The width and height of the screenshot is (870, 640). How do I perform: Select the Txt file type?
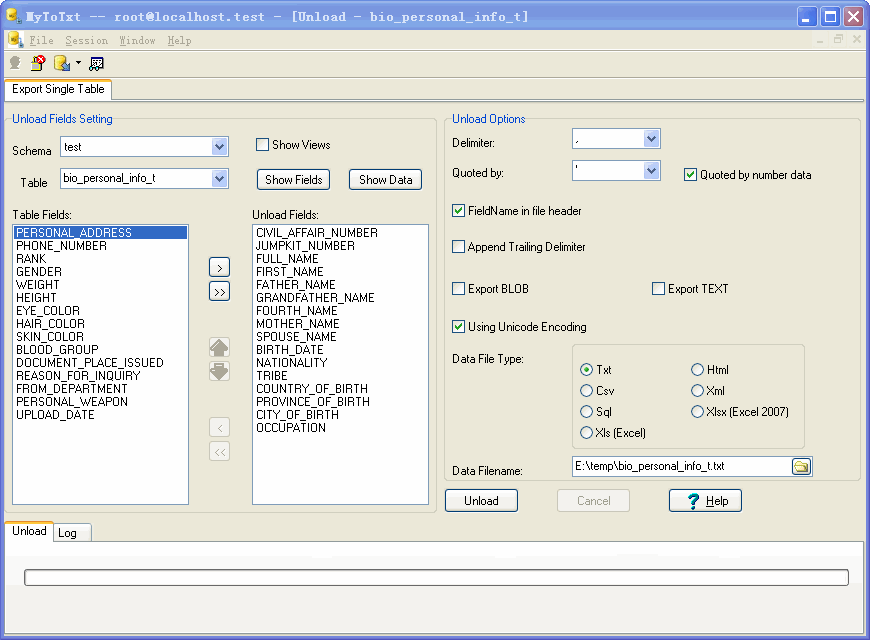586,370
